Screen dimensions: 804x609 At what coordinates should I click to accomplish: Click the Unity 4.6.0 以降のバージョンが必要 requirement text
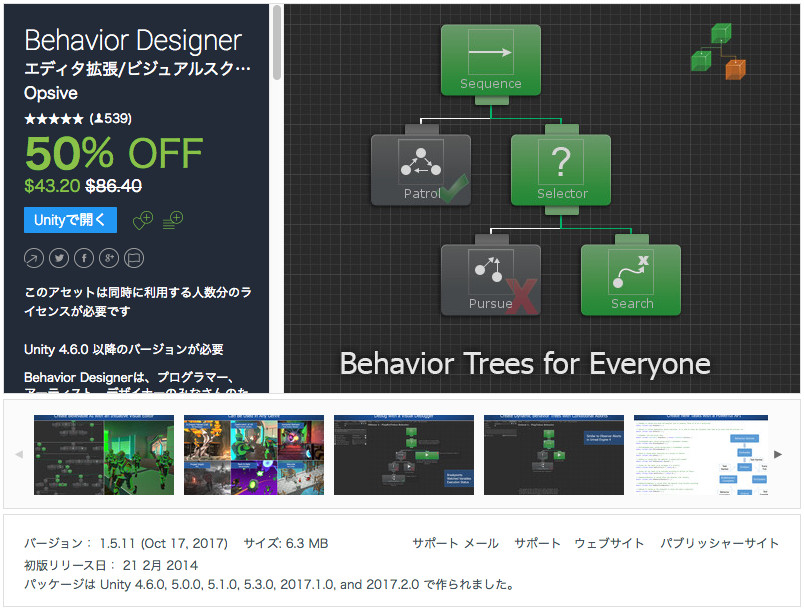(124, 350)
